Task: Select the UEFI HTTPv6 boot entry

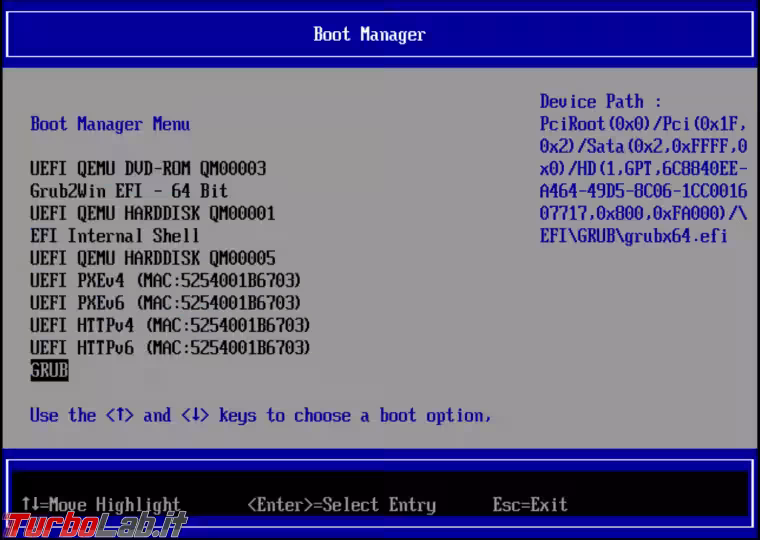Action: point(170,347)
